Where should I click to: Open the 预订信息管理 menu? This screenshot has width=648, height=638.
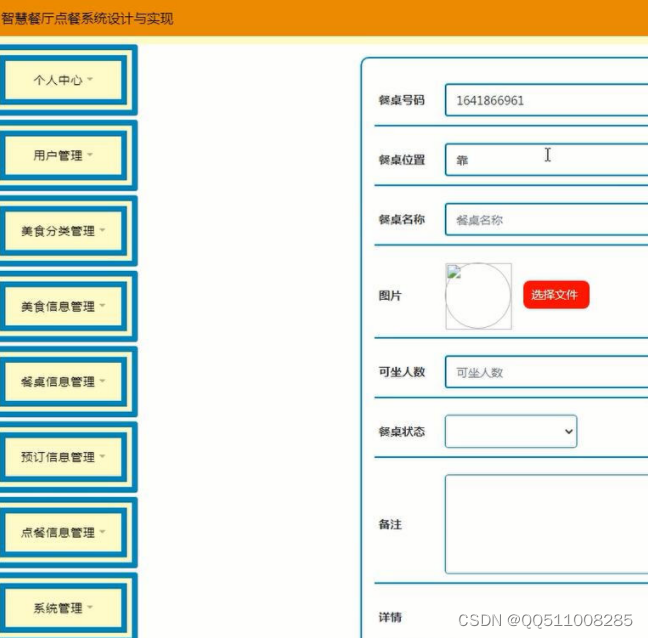coord(63,457)
